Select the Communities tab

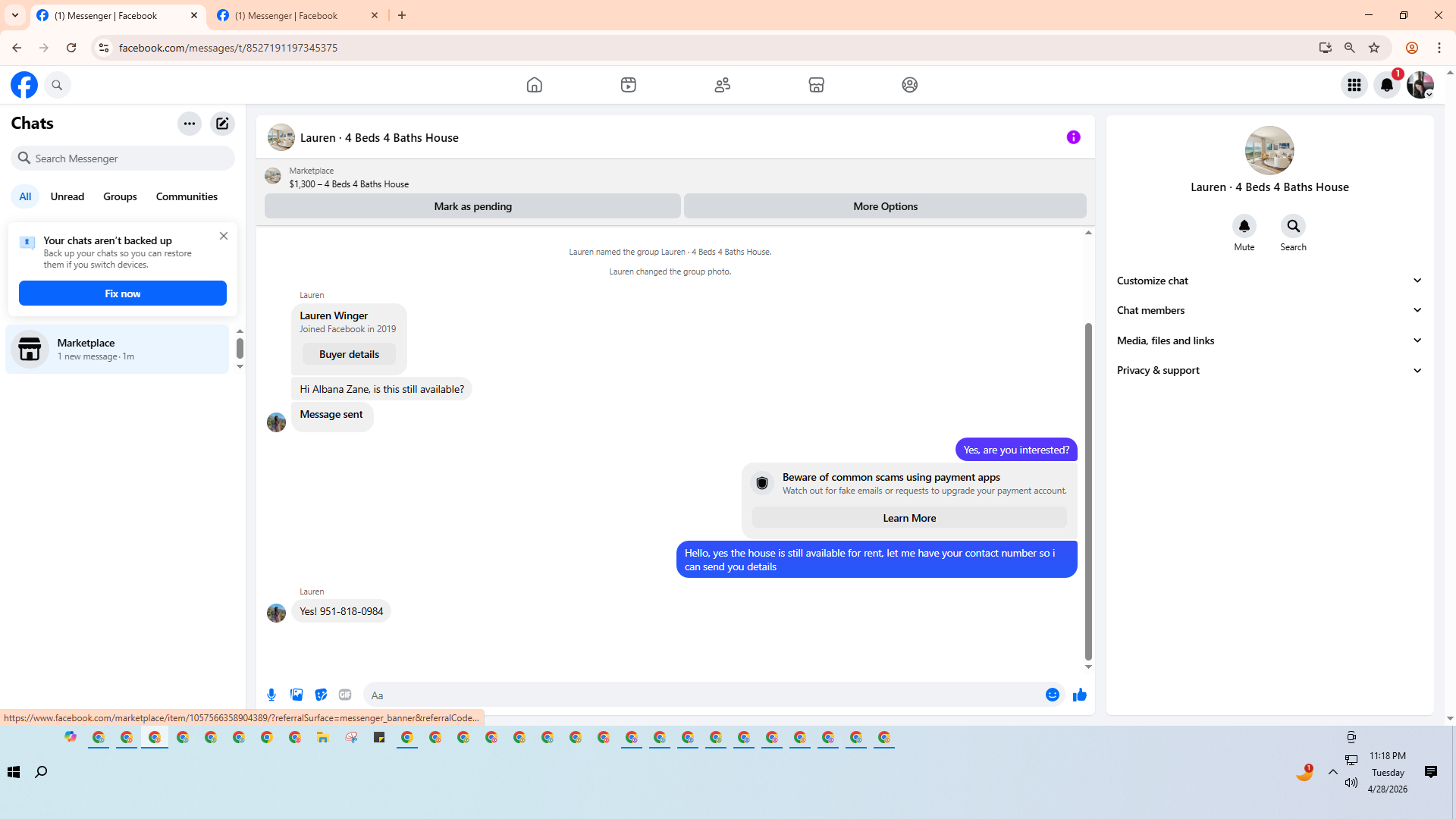click(187, 196)
